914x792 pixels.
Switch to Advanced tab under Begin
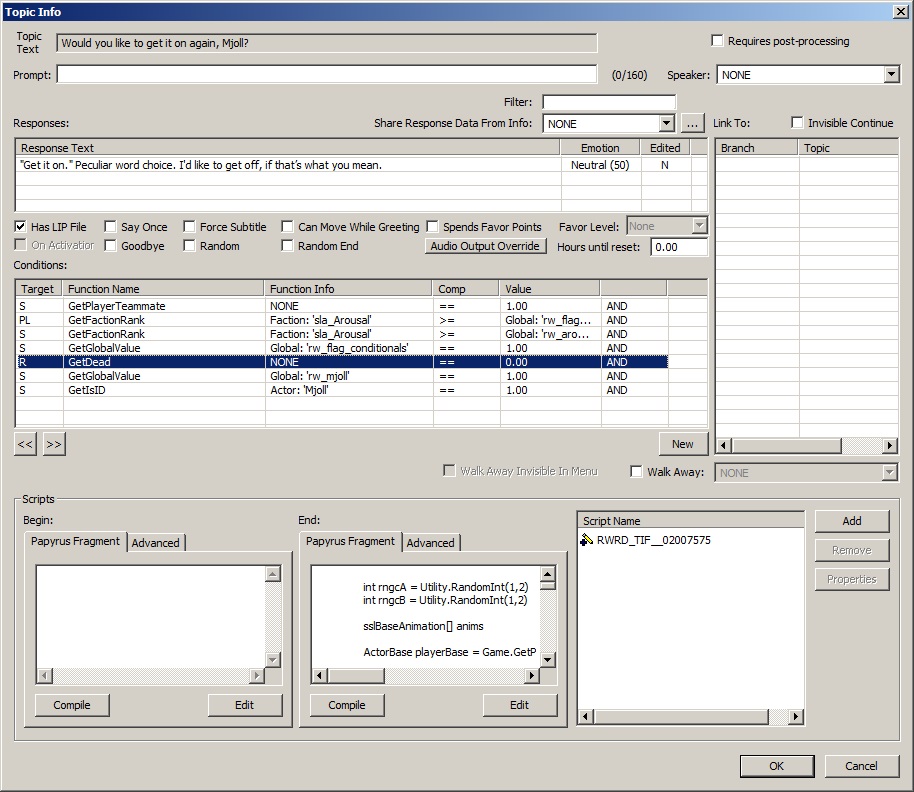pyautogui.click(x=156, y=543)
